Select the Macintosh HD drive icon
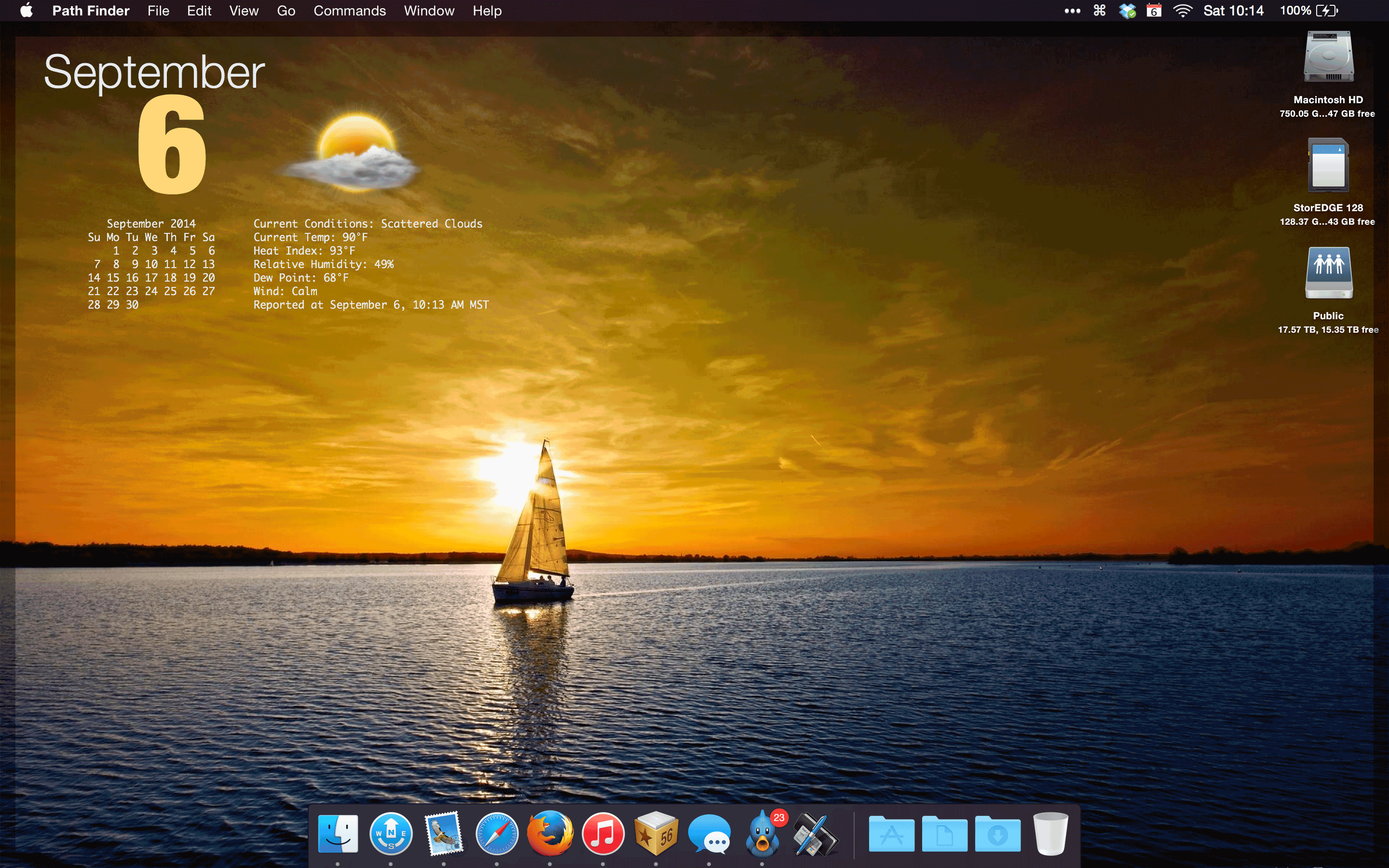Image resolution: width=1389 pixels, height=868 pixels. 1328,57
